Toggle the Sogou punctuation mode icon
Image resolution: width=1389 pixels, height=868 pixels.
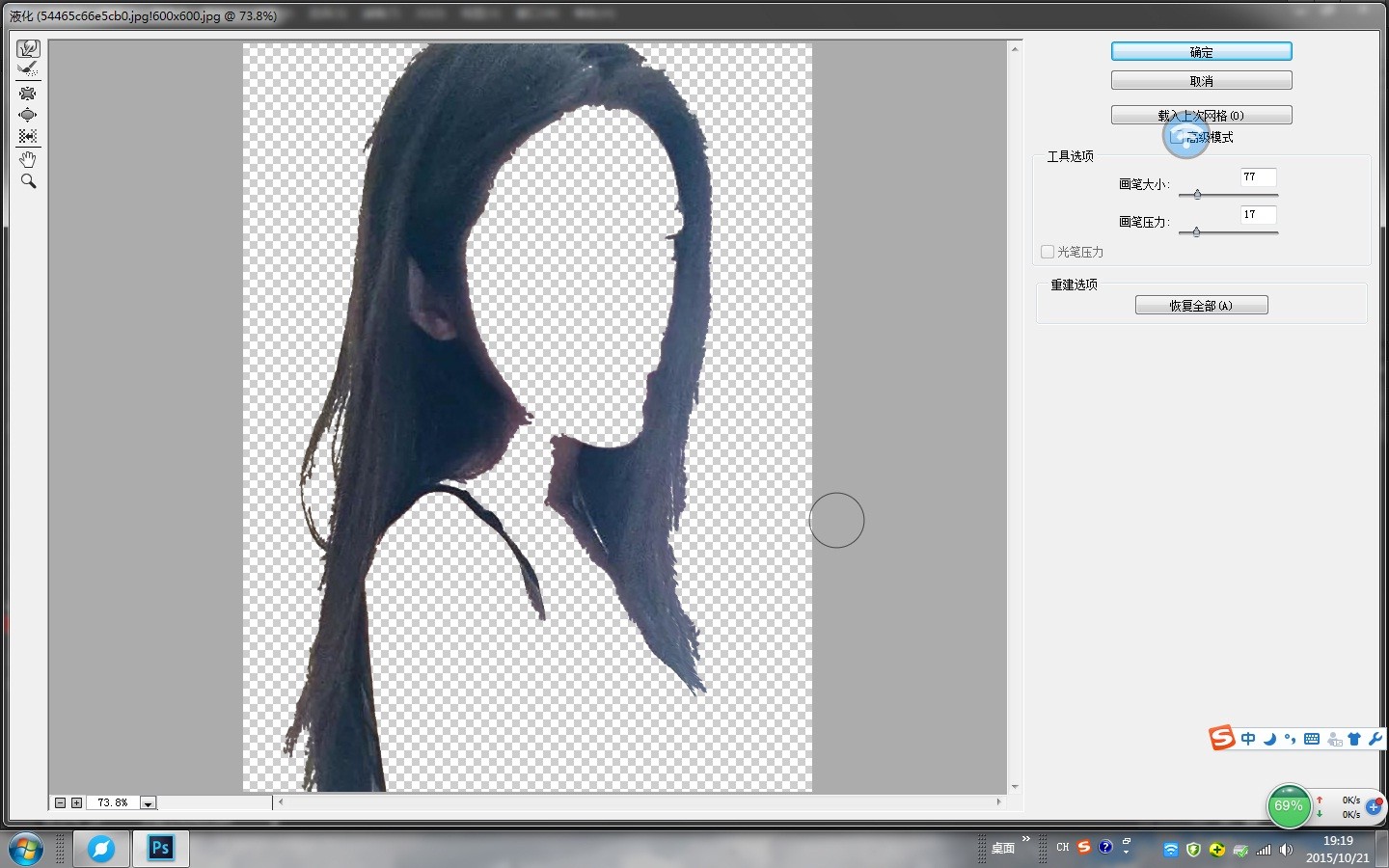[x=1290, y=739]
